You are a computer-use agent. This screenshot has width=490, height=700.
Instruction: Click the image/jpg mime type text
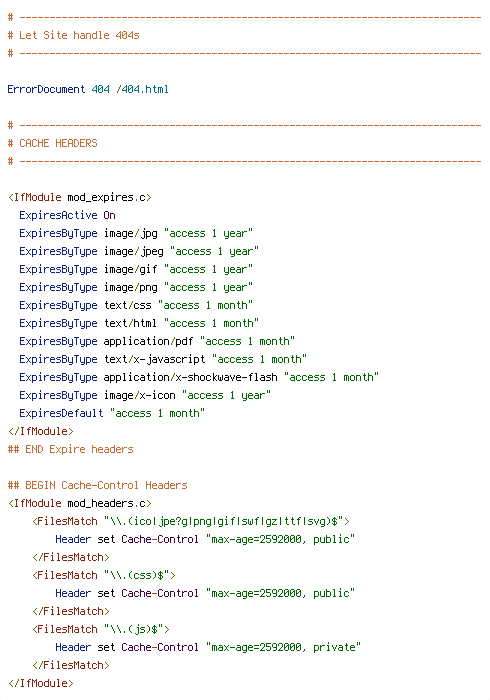tap(131, 233)
